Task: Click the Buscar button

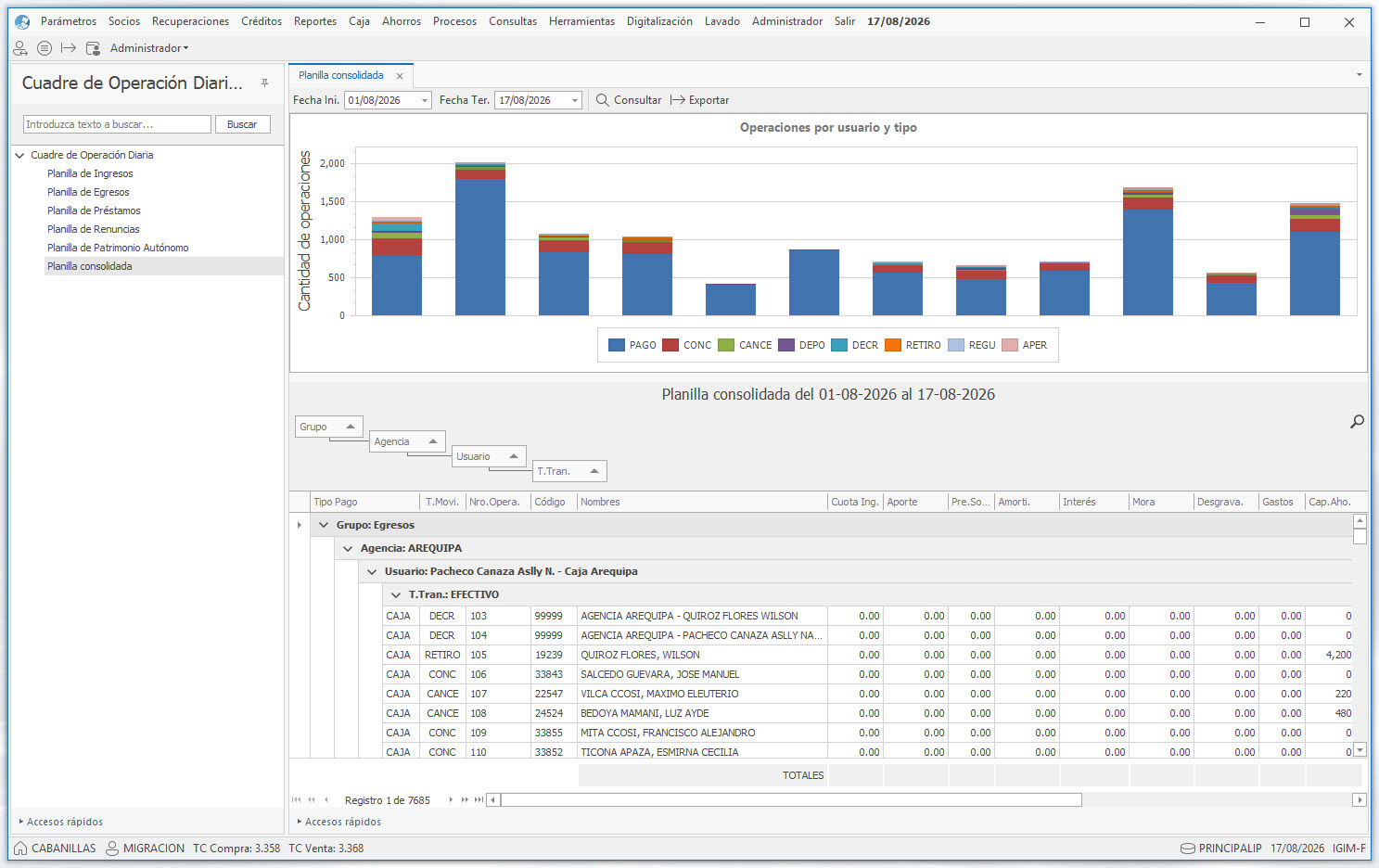Action: 242,124
